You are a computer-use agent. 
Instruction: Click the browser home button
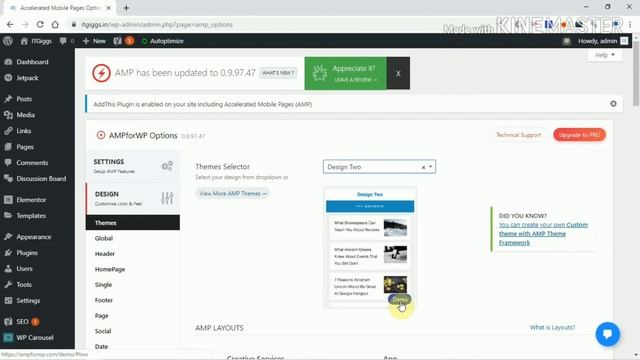[x=55, y=24]
